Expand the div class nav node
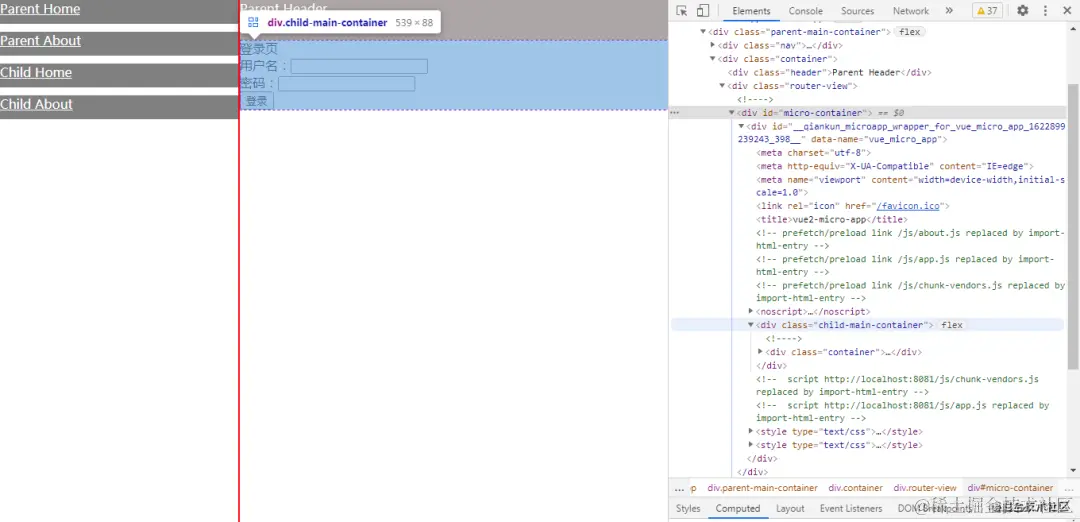The width and height of the screenshot is (1080, 522). click(x=713, y=45)
